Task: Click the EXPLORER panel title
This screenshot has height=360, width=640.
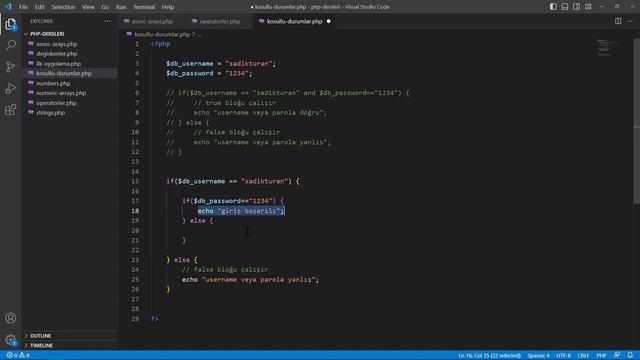Action: 41,21
